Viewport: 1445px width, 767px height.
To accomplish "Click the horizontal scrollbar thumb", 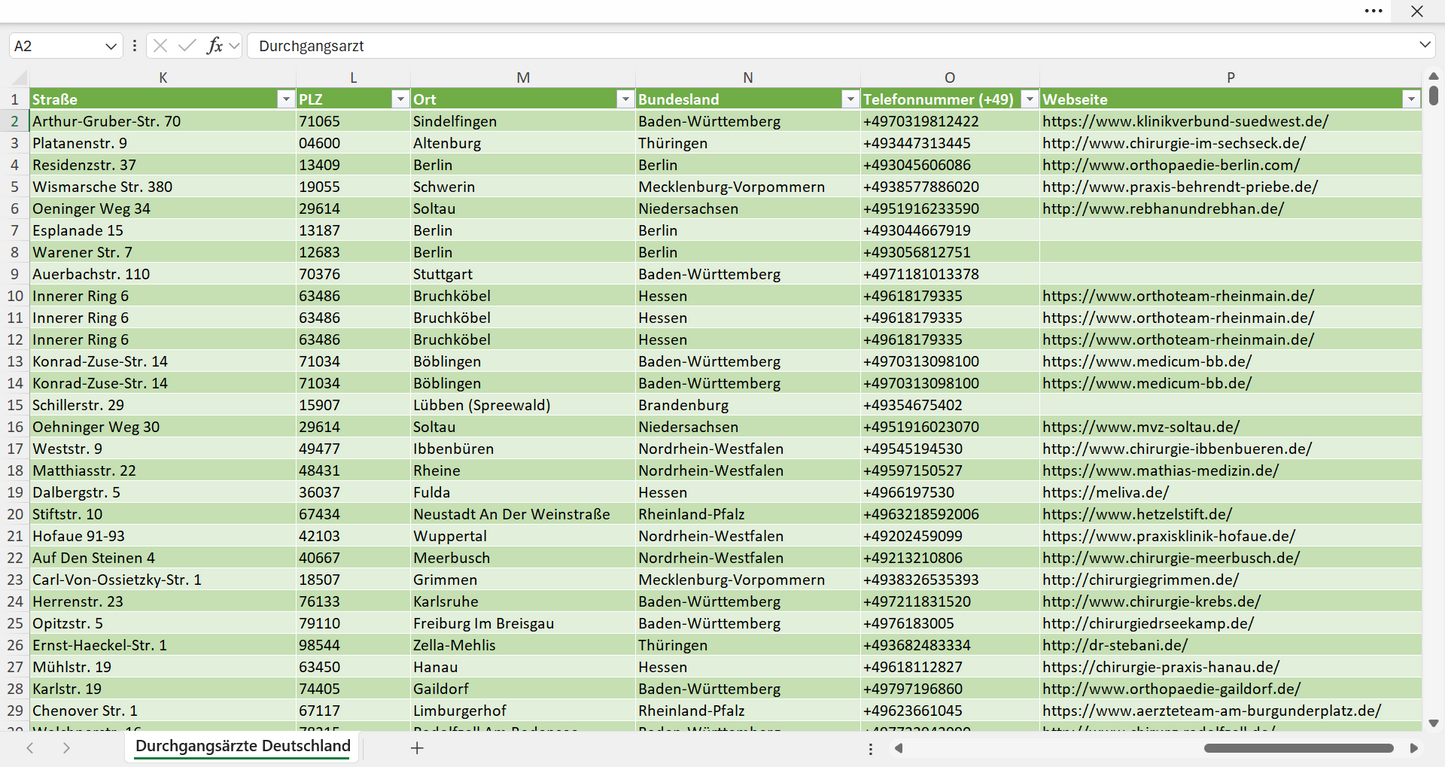I will pyautogui.click(x=1299, y=748).
